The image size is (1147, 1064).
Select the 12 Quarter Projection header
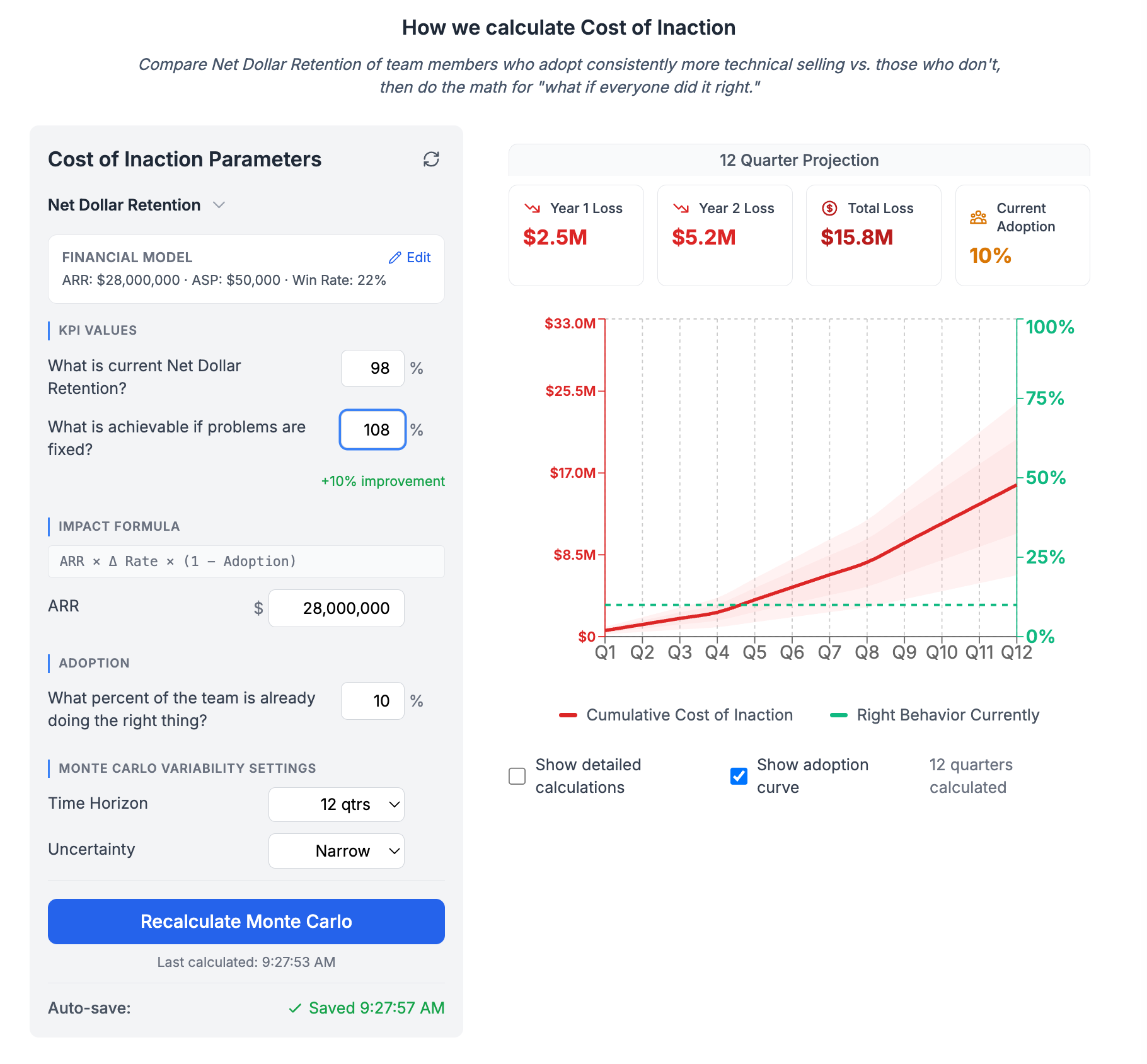pos(801,160)
